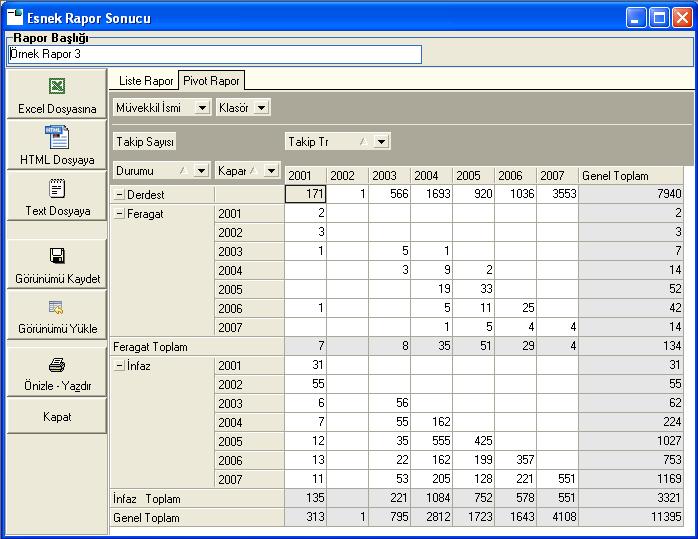Image resolution: width=698 pixels, height=539 pixels.
Task: Click the Görünümü Kaydet label
Action: tap(58, 279)
